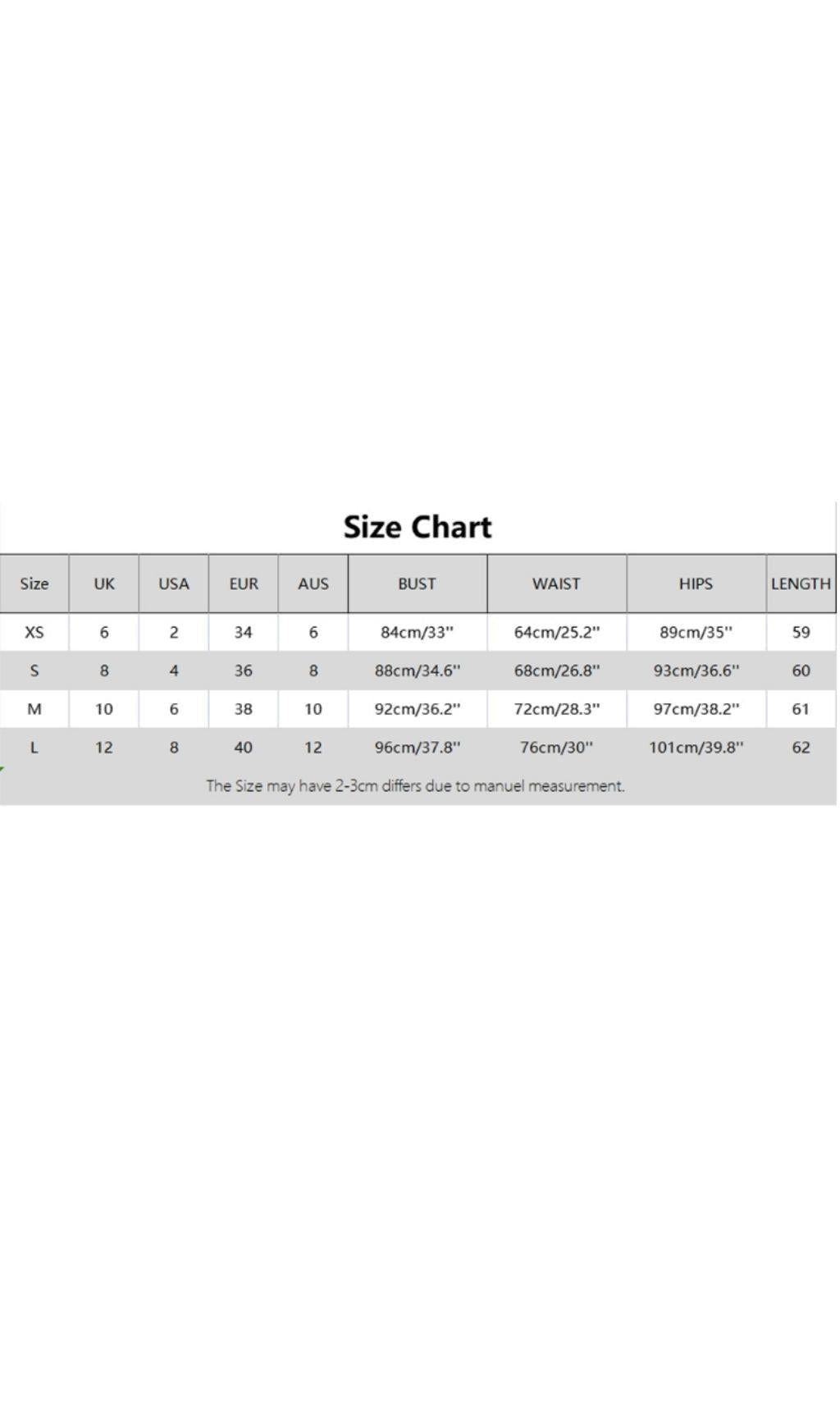Click the HIPS column header
The image size is (840, 1428).
coord(696,584)
